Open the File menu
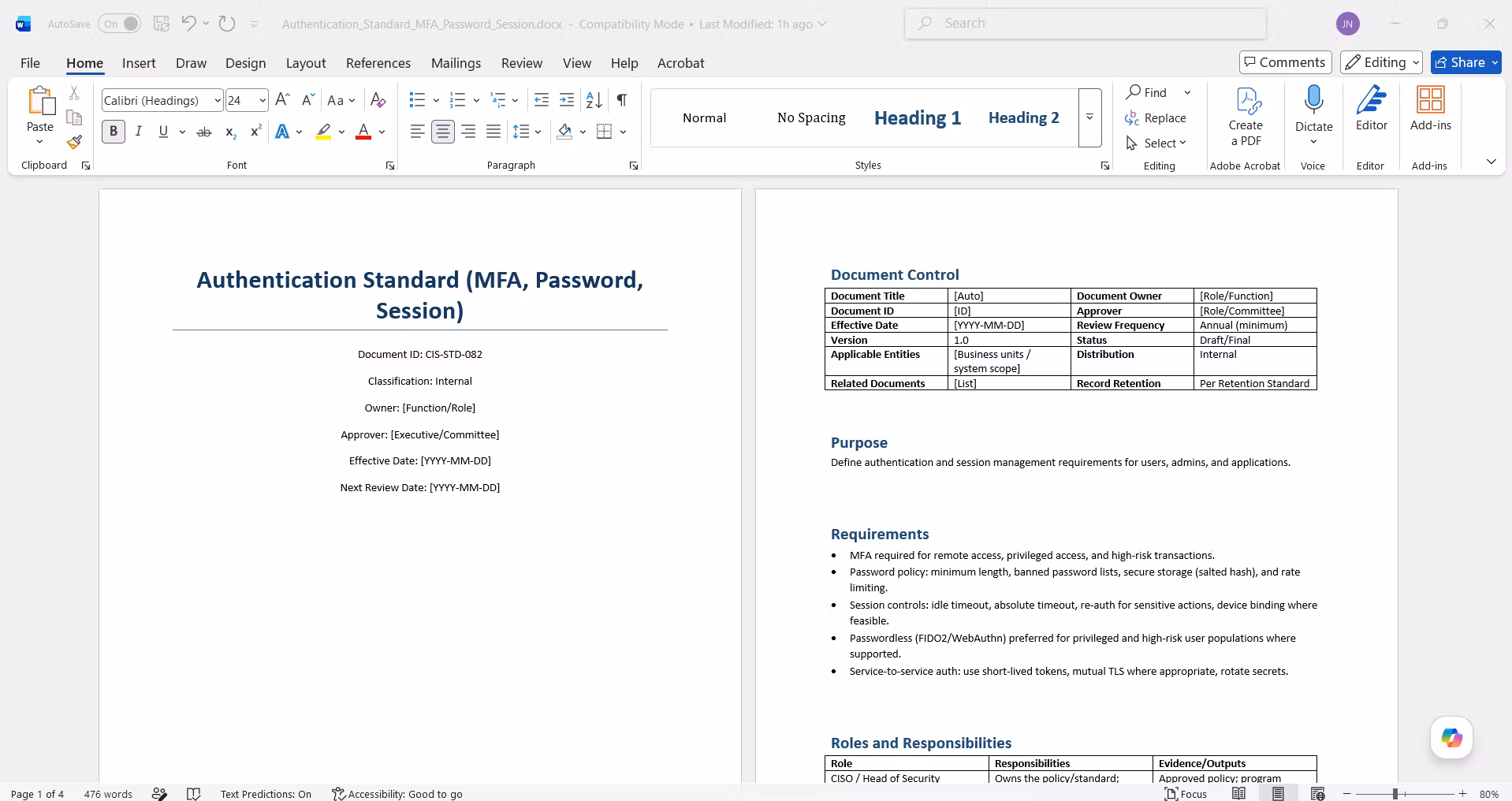 click(x=30, y=63)
